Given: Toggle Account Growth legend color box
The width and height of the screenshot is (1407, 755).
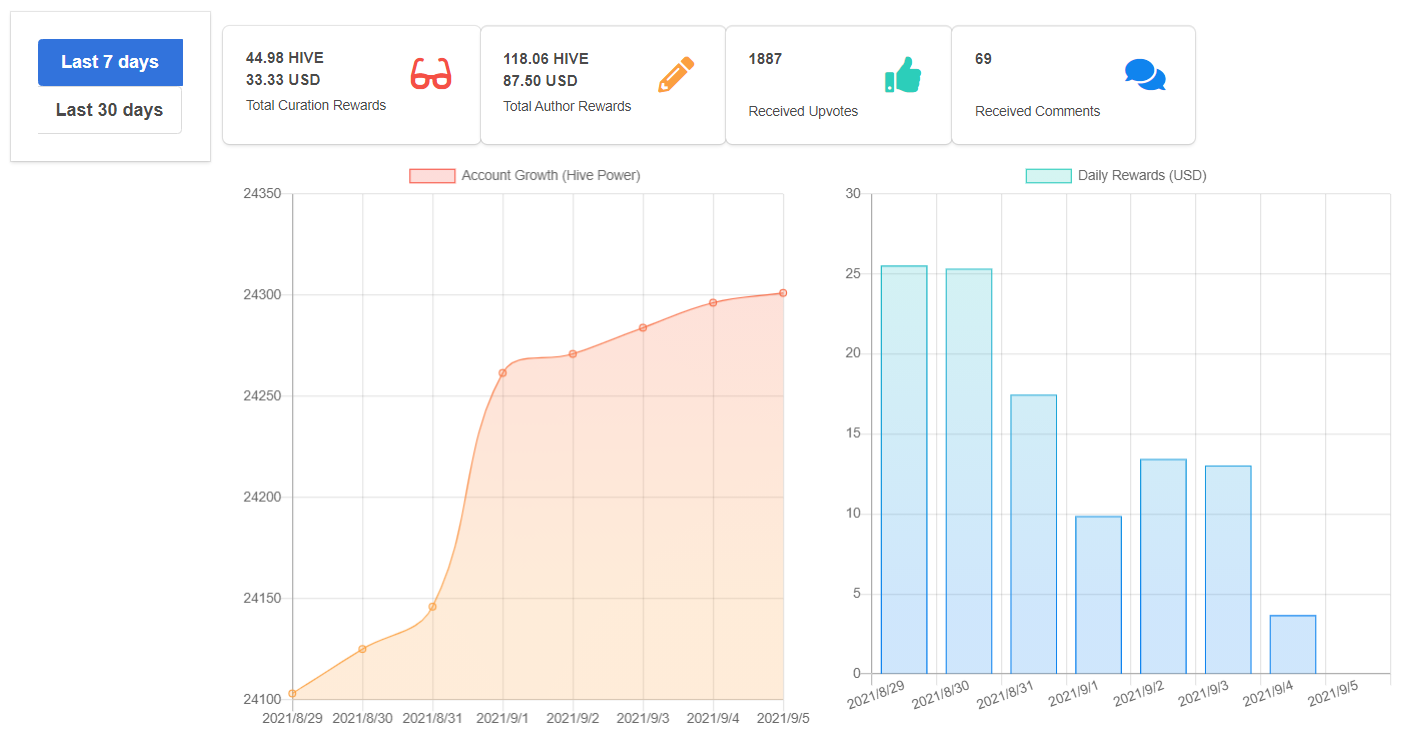Looking at the screenshot, I should [x=432, y=176].
